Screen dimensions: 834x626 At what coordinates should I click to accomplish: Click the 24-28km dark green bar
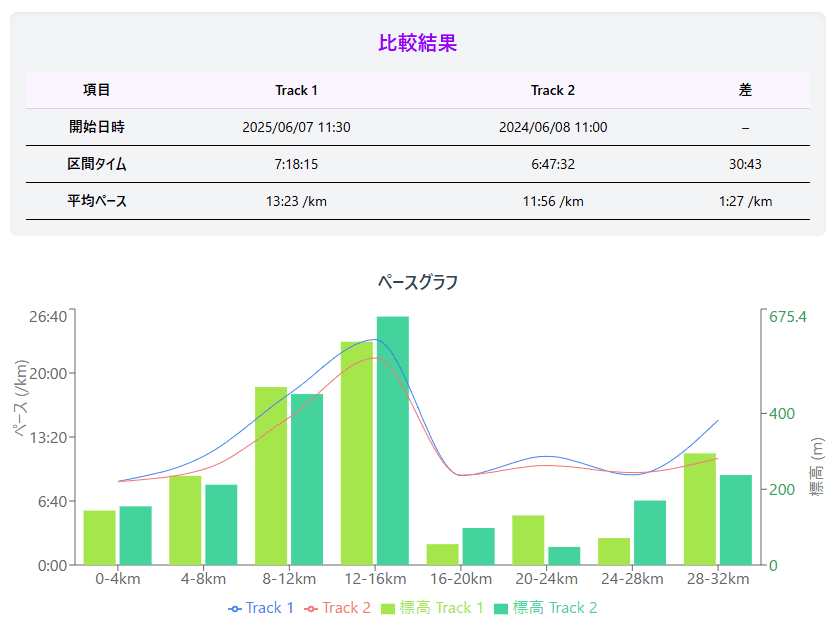coord(650,532)
